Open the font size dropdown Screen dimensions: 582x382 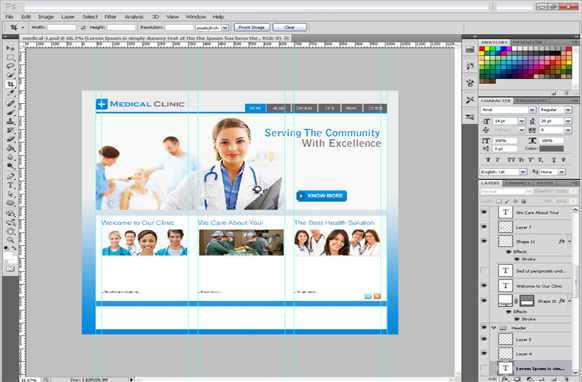(x=521, y=121)
